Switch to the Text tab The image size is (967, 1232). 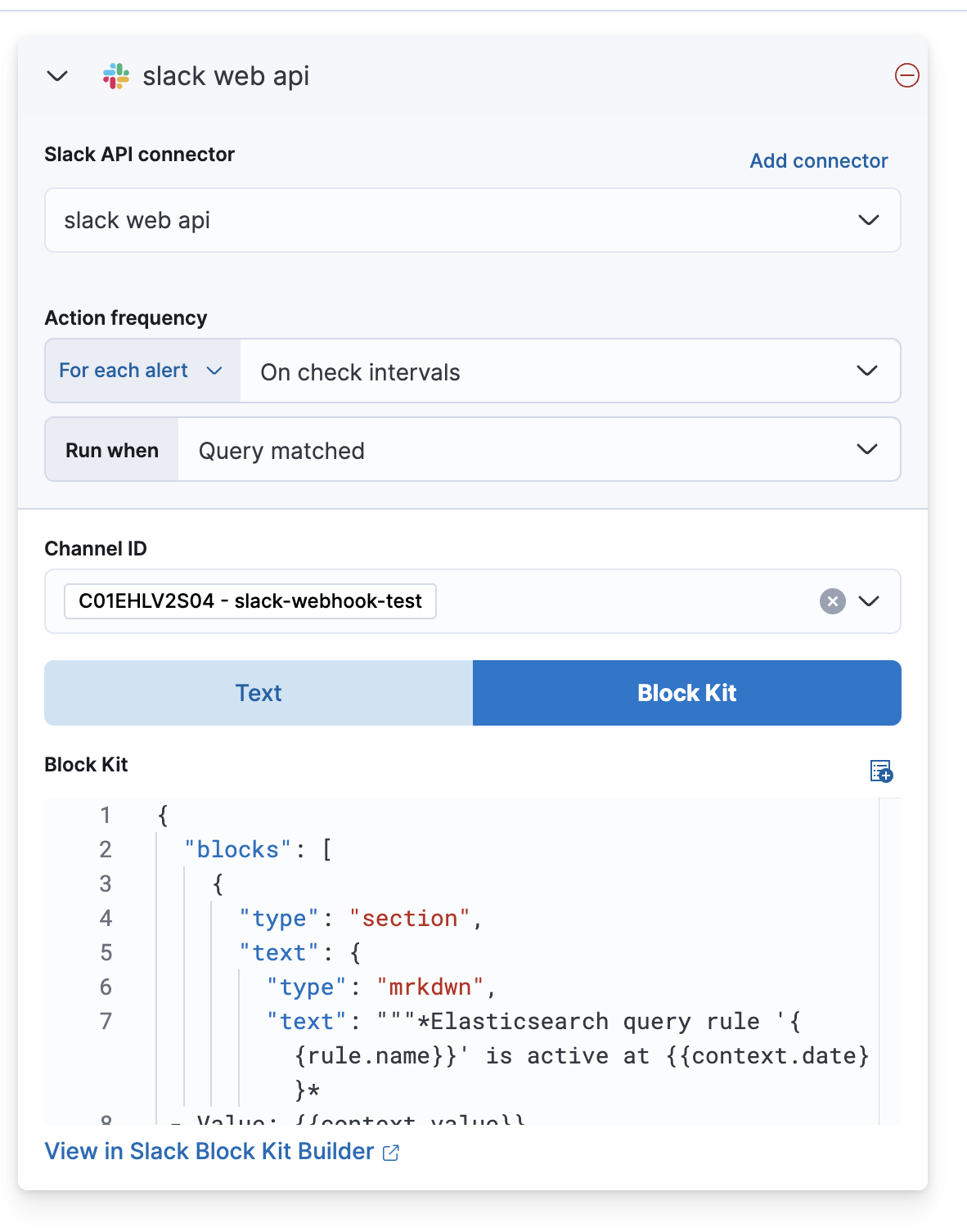click(x=259, y=692)
